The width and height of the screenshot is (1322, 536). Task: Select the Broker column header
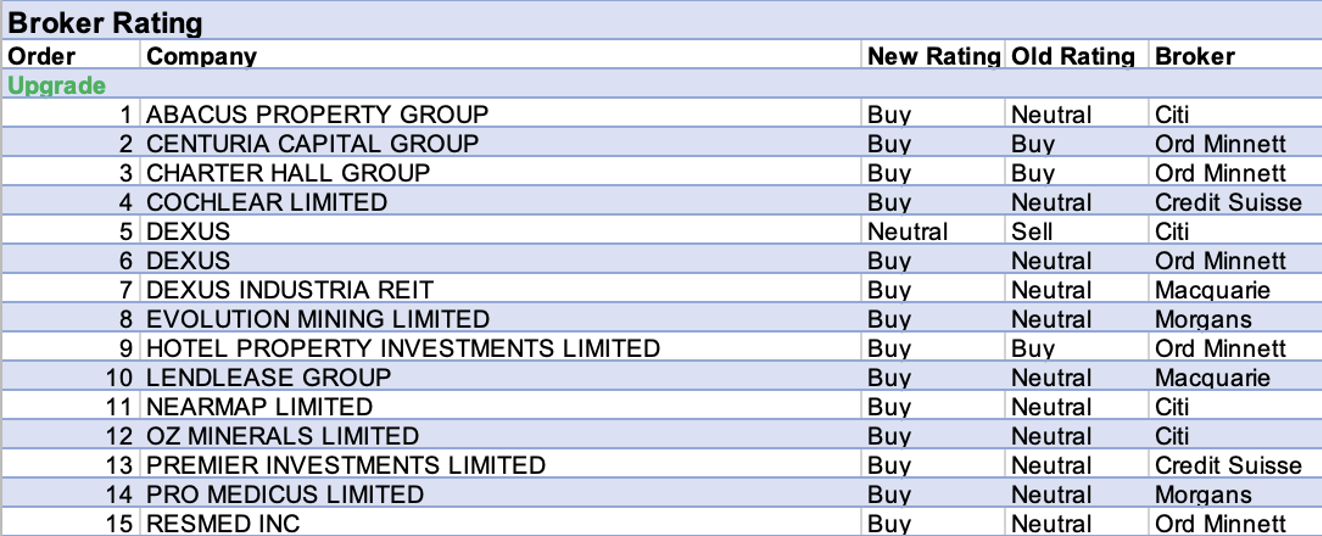1195,56
